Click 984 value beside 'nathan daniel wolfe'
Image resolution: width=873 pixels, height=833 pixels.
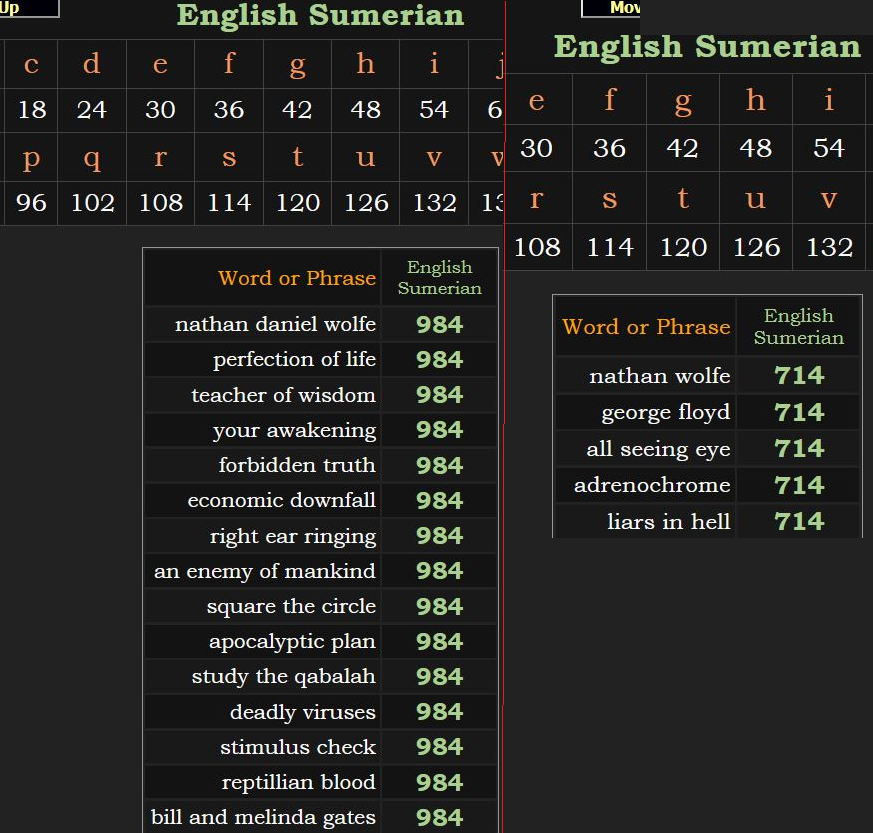[440, 325]
